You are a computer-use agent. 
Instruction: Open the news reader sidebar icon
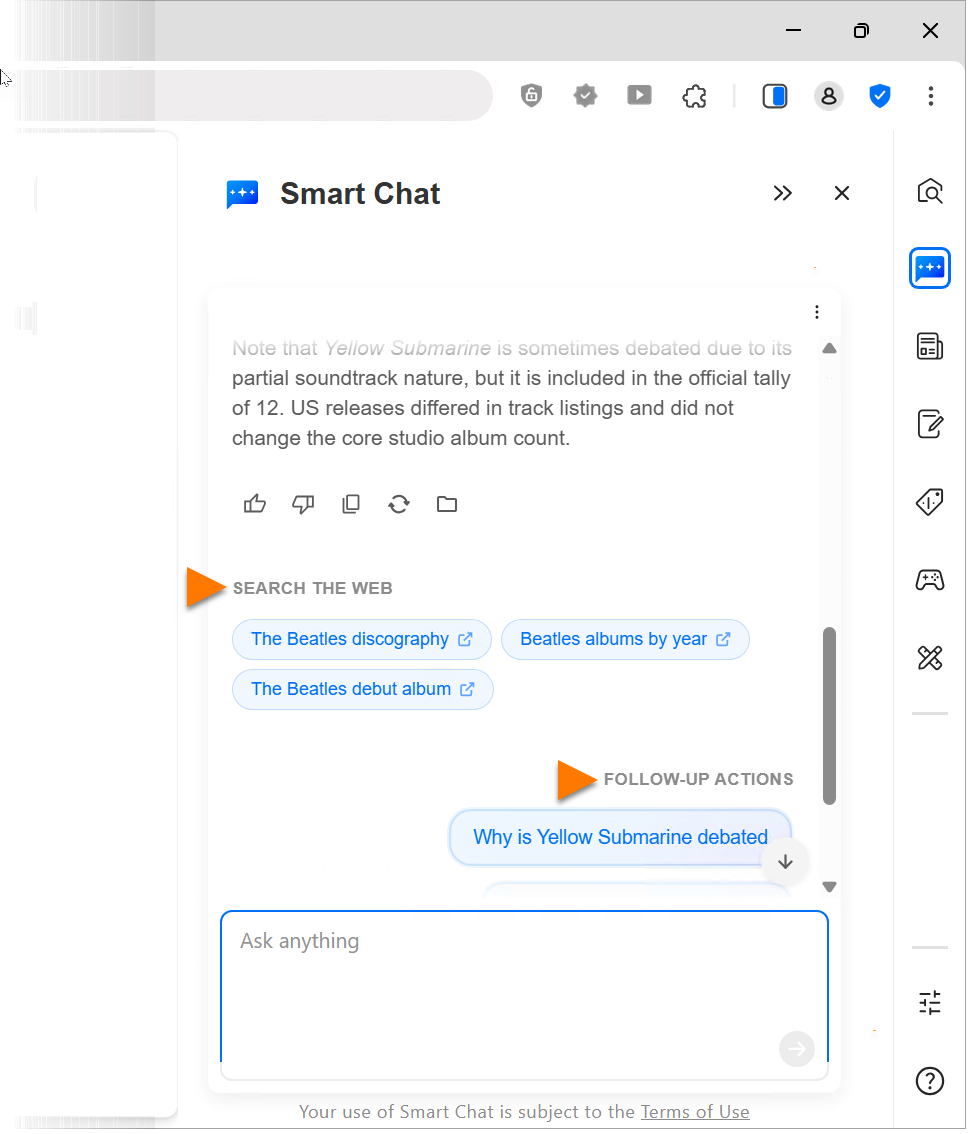pyautogui.click(x=930, y=346)
